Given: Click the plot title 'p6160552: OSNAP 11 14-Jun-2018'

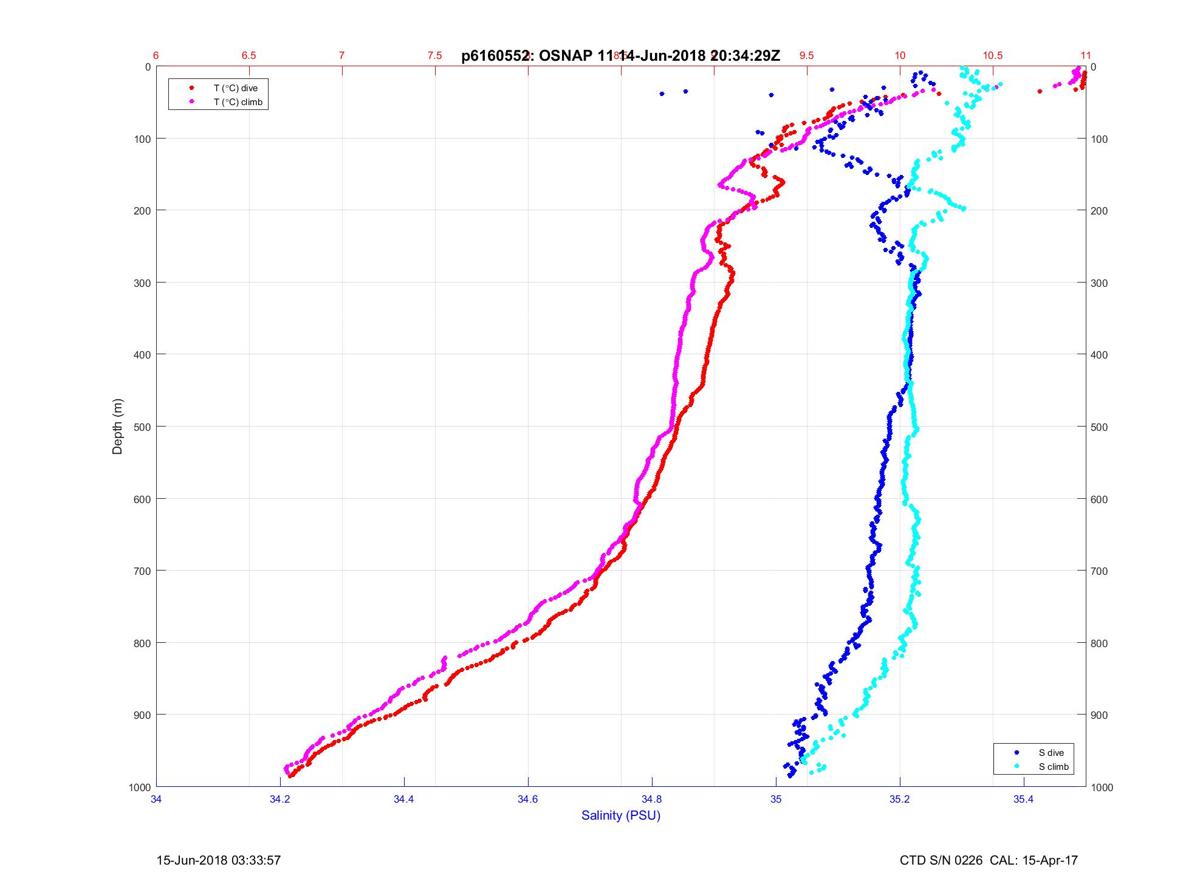Looking at the screenshot, I should (620, 56).
